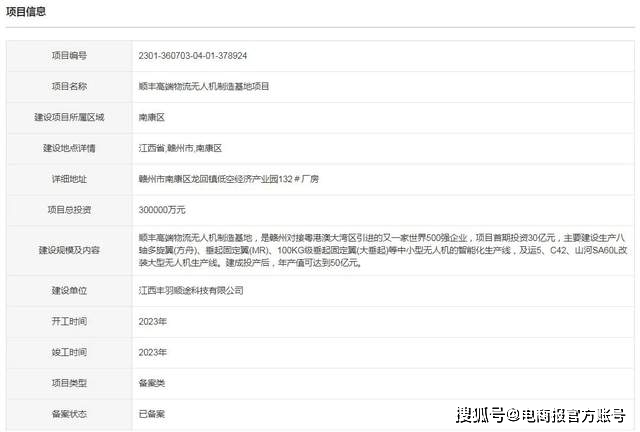640x432 pixels.
Task: Click 江西丰羽顺途科技有限公司 company name
Action: [191, 290]
